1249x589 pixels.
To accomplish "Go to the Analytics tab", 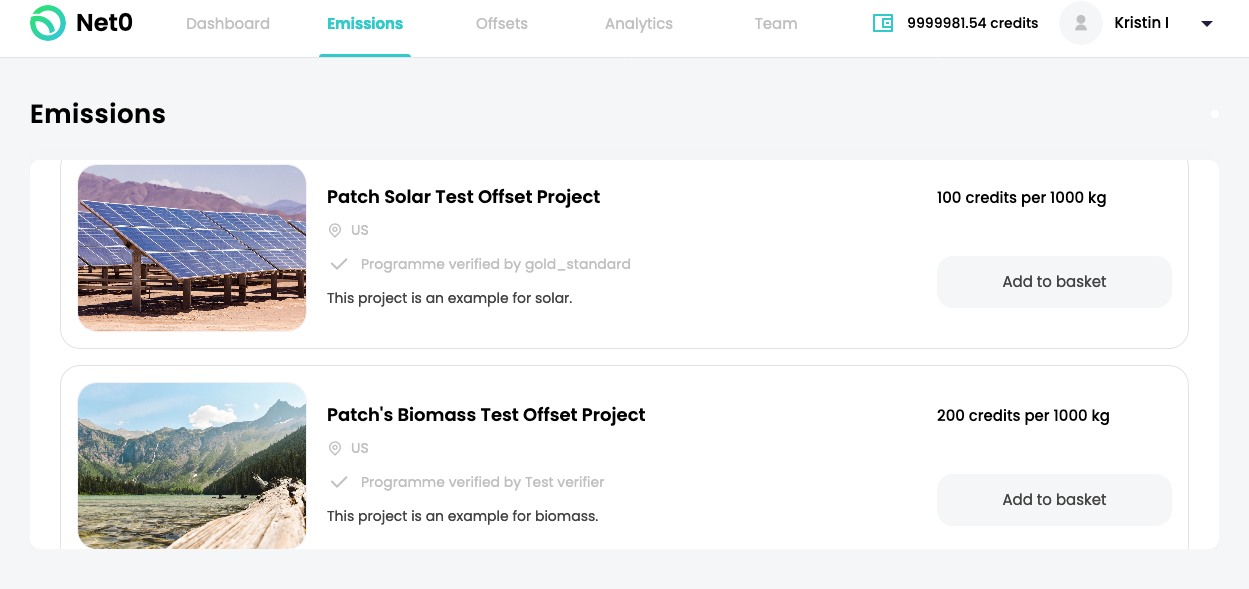I will coord(639,23).
